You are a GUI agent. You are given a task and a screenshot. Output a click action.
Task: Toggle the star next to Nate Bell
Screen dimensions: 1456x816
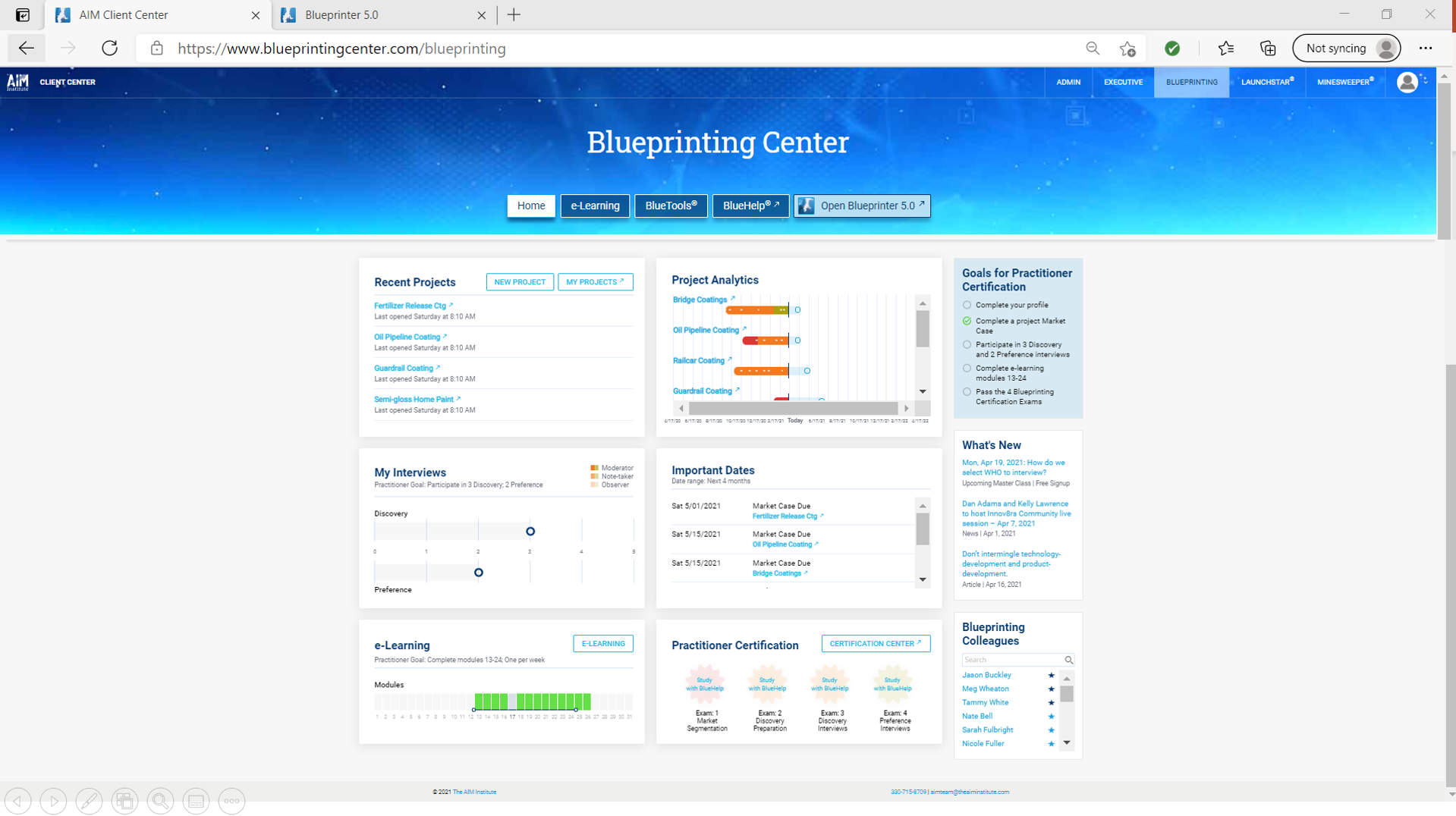click(x=1051, y=716)
